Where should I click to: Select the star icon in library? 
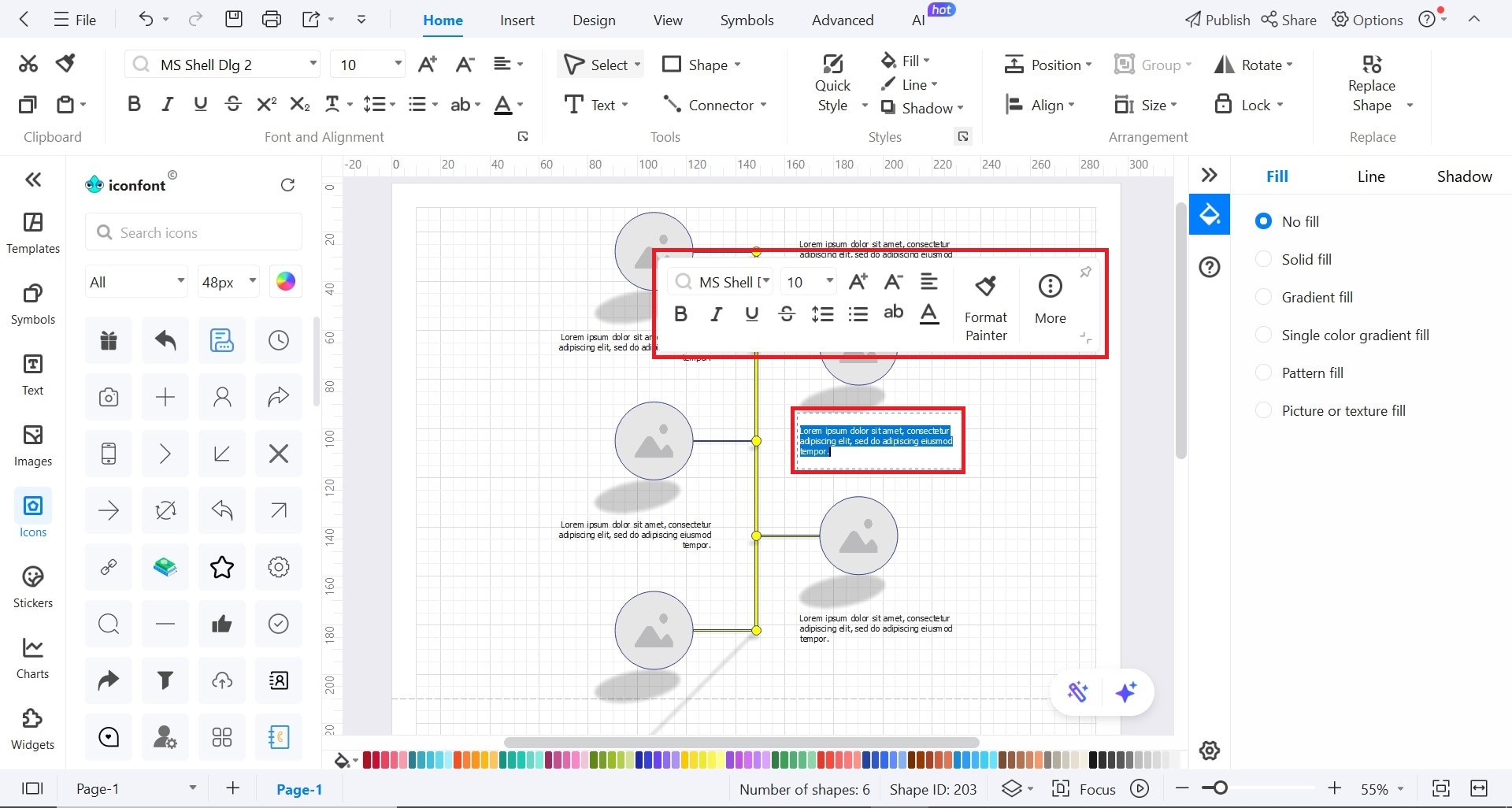pyautogui.click(x=222, y=567)
